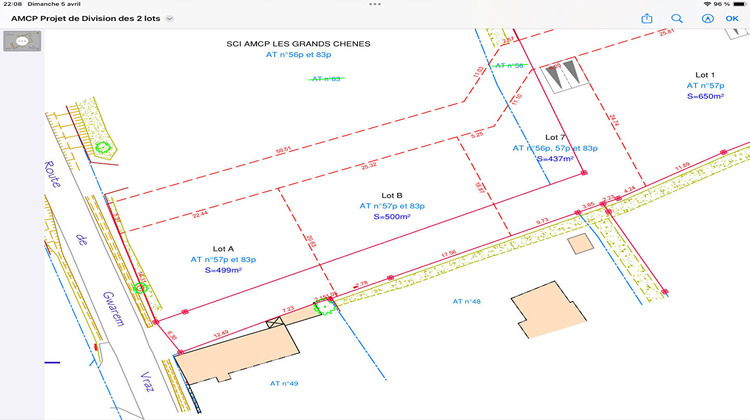Tap the title 'AMCP Projet de Division des 2 lots'
Viewport: 750px width, 420px height.
86,19
